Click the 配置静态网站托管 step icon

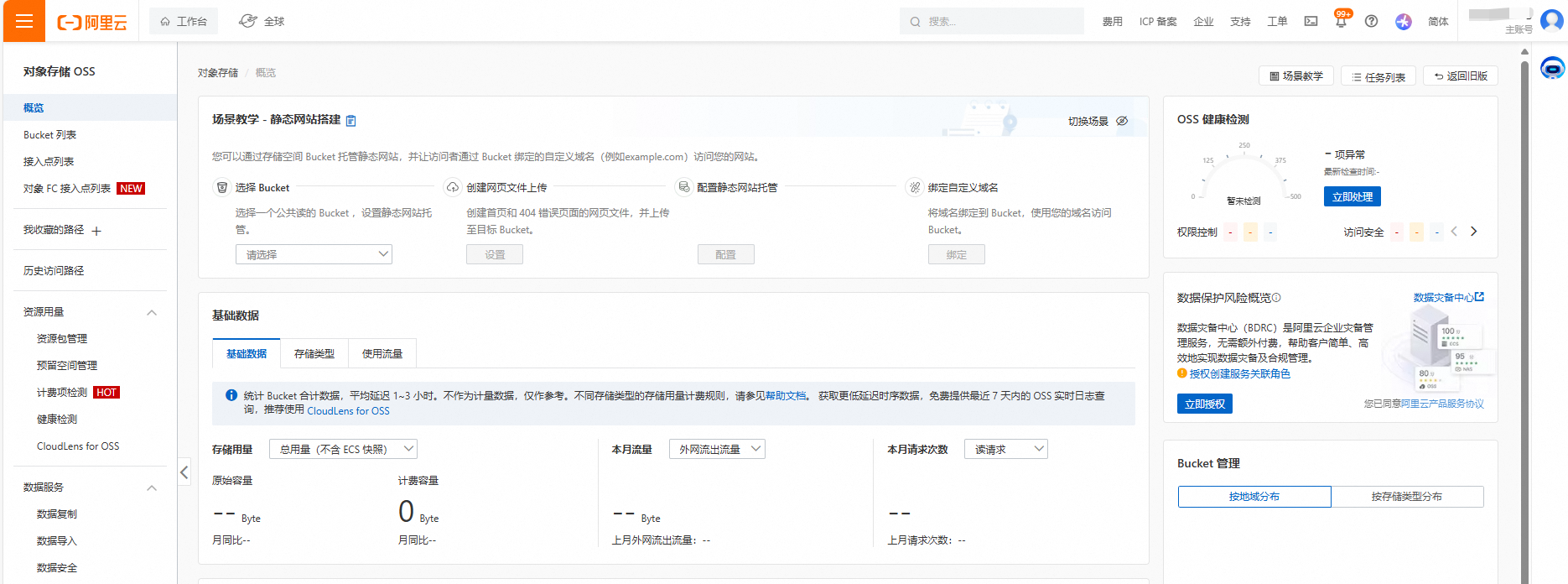[x=684, y=187]
